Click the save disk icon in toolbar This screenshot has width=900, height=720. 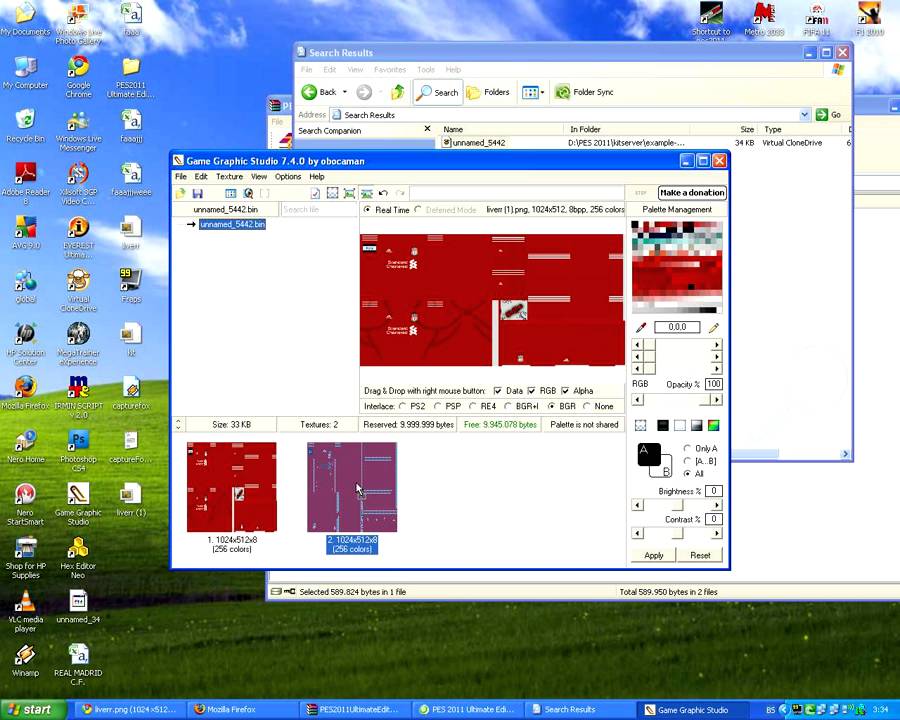198,193
